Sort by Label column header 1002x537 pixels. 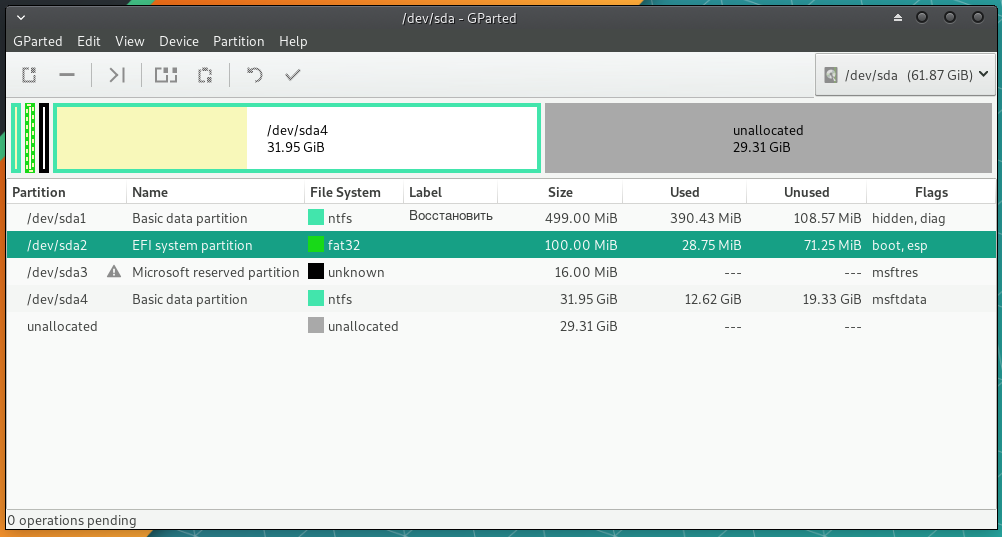(451, 192)
